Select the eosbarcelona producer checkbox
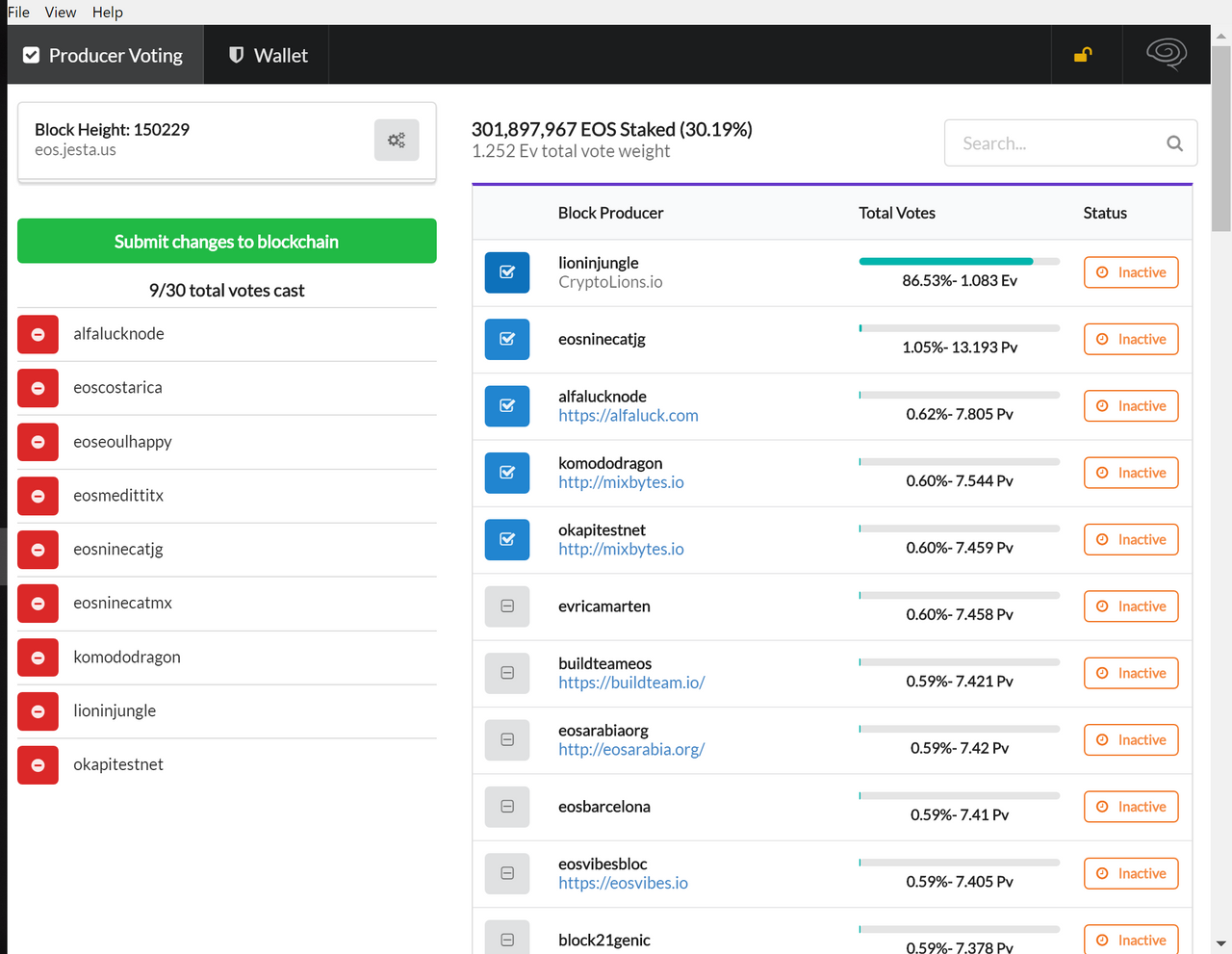This screenshot has height=954, width=1232. click(507, 807)
